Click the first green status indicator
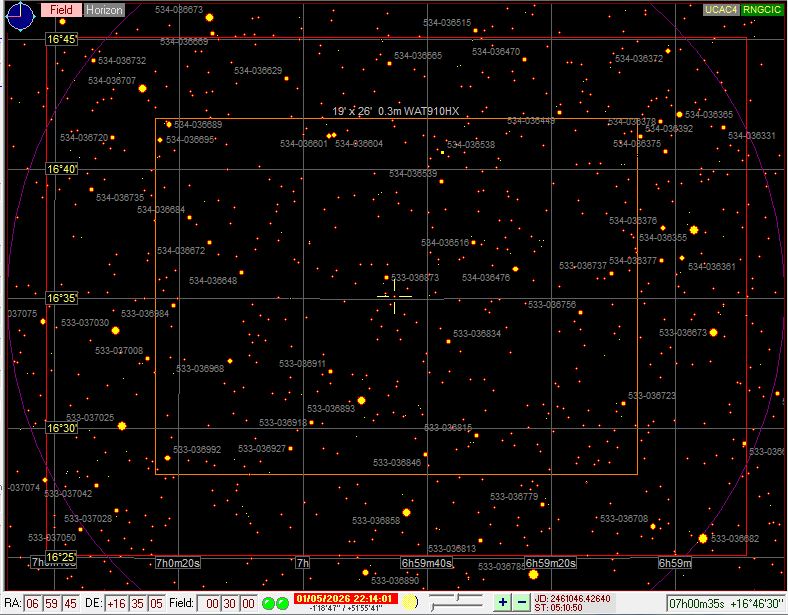This screenshot has width=788, height=615. (x=268, y=603)
